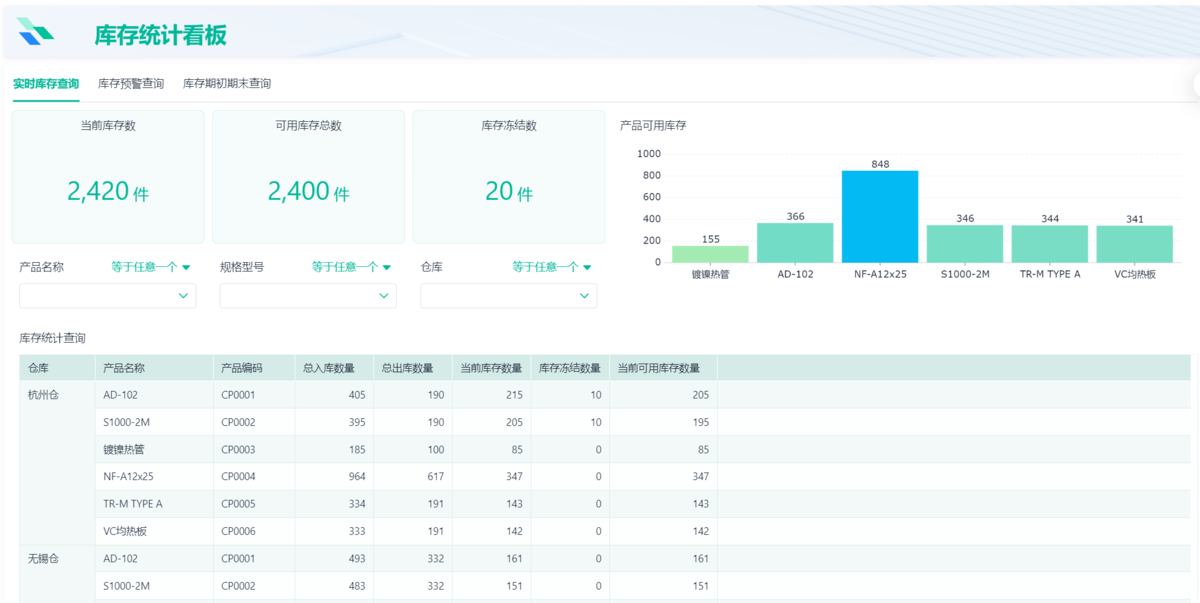Expand the 产品名称 value select box

point(108,296)
